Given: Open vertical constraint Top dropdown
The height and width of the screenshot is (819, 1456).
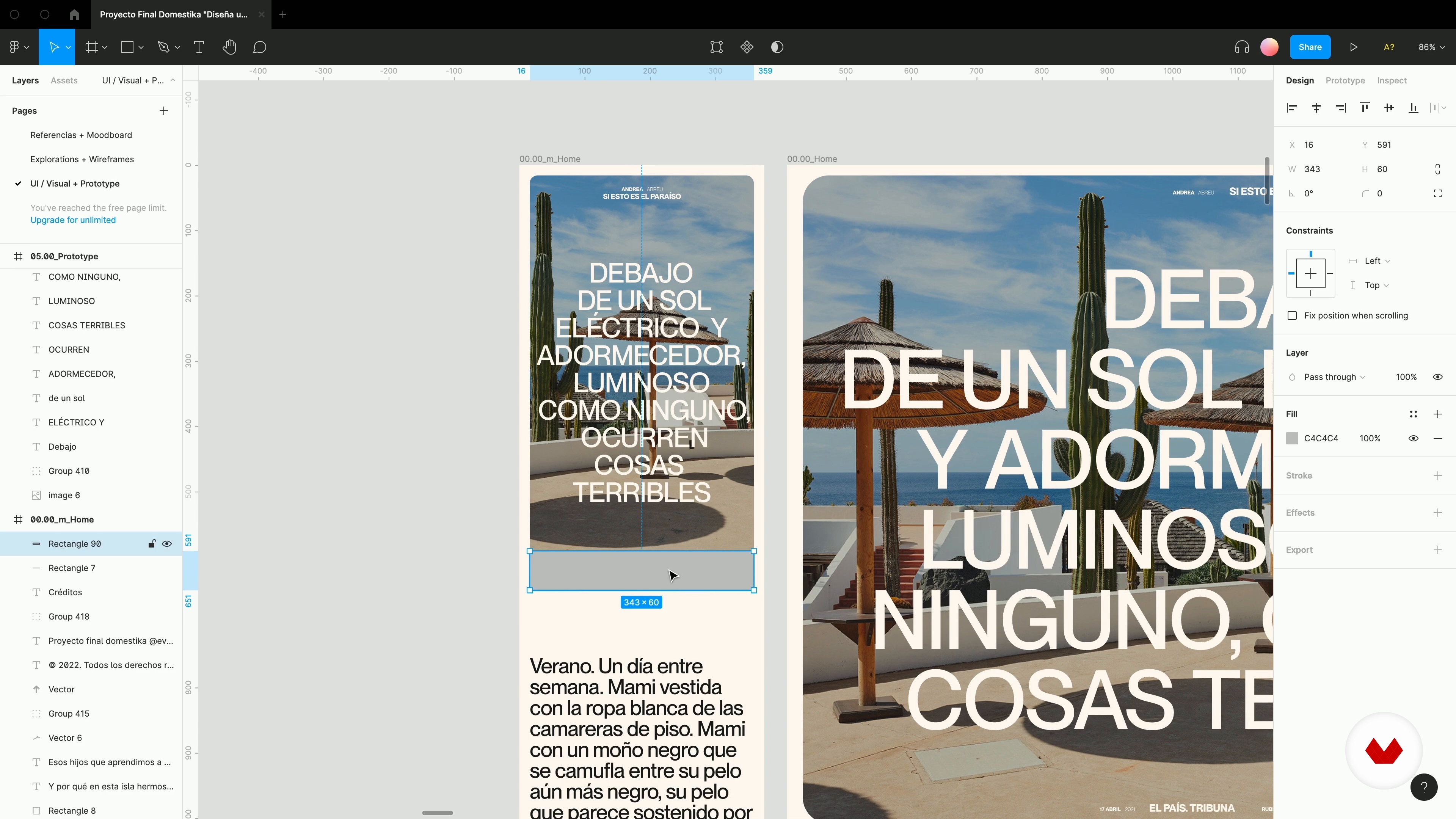Looking at the screenshot, I should click(x=1376, y=285).
